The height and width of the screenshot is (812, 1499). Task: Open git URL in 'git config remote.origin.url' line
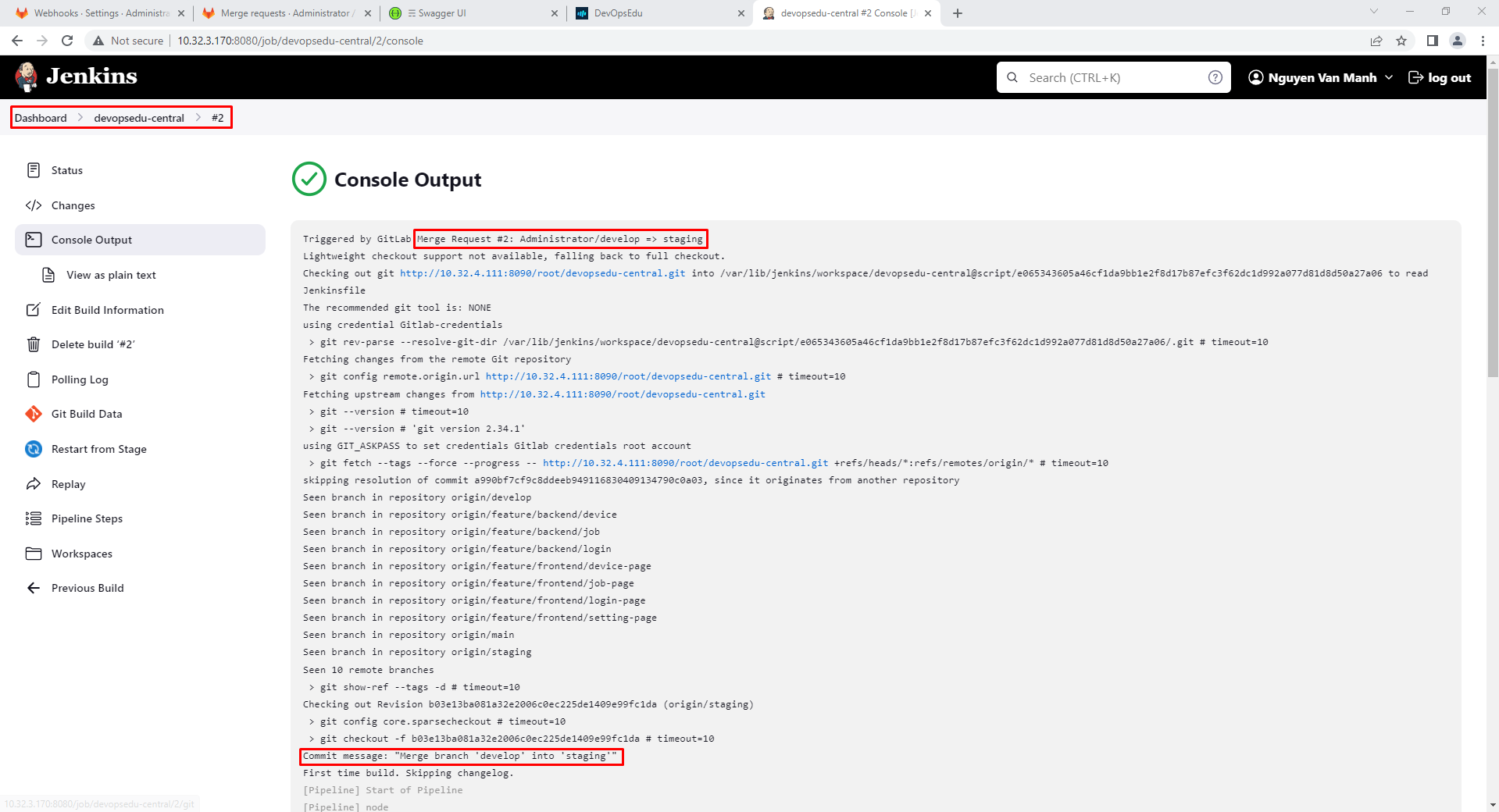[x=628, y=376]
